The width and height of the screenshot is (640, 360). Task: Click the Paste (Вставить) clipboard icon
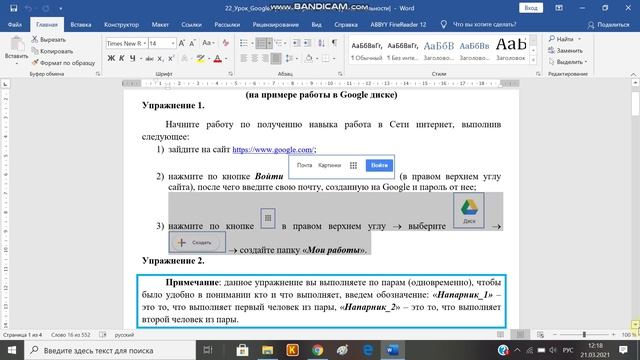pyautogui.click(x=16, y=44)
